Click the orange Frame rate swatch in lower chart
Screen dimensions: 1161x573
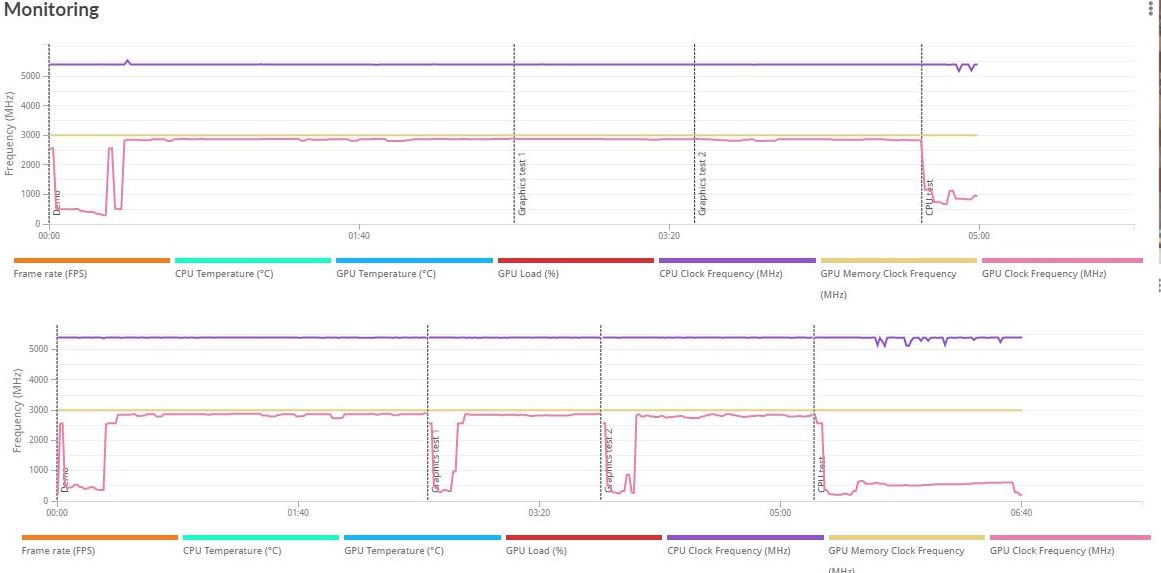pyautogui.click(x=100, y=537)
